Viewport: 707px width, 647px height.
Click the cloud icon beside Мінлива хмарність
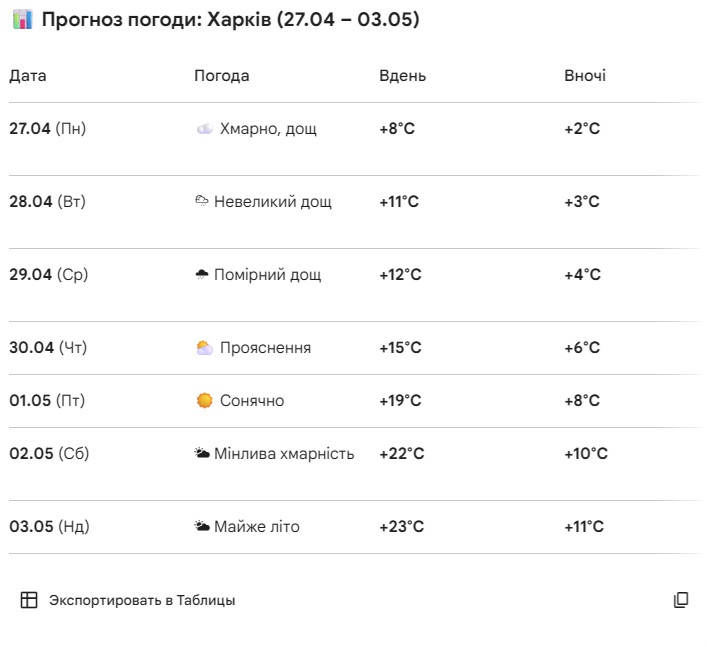[202, 454]
